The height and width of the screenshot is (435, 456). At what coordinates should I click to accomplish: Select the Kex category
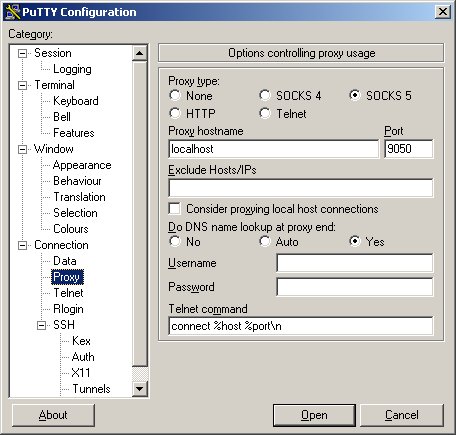(x=81, y=341)
